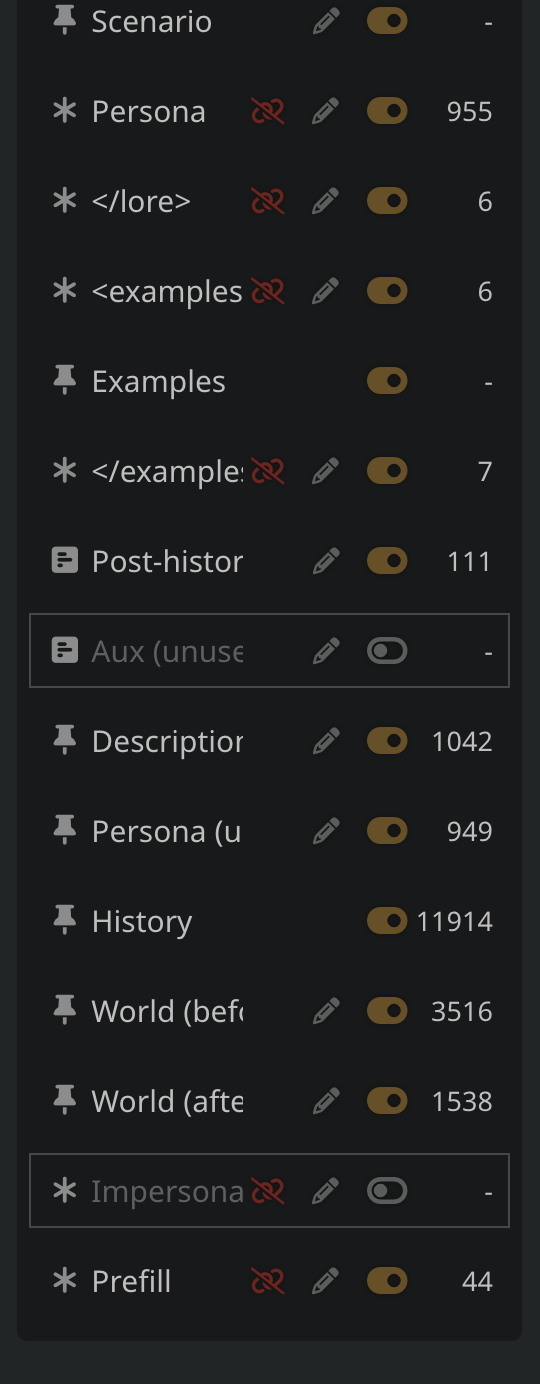The width and height of the screenshot is (540, 1384).
Task: Enable the Aux (unused) prompt toggle
Action: pos(387,651)
